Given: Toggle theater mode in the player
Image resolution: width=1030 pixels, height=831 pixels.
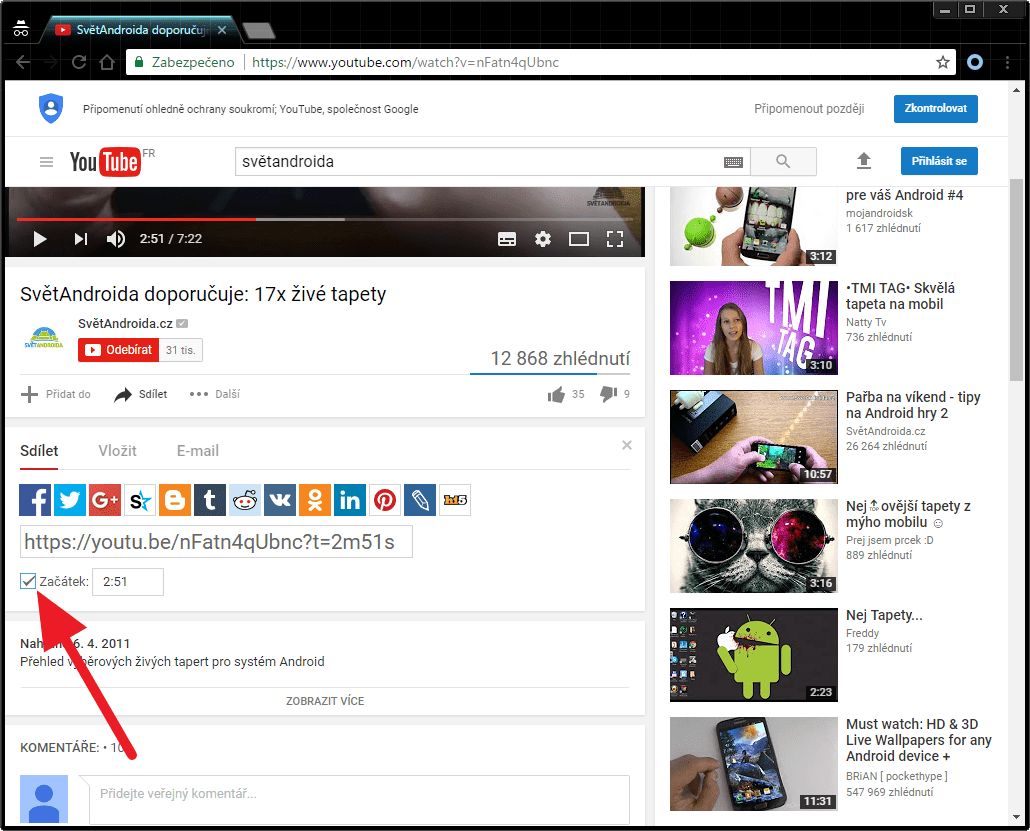Looking at the screenshot, I should coord(579,239).
